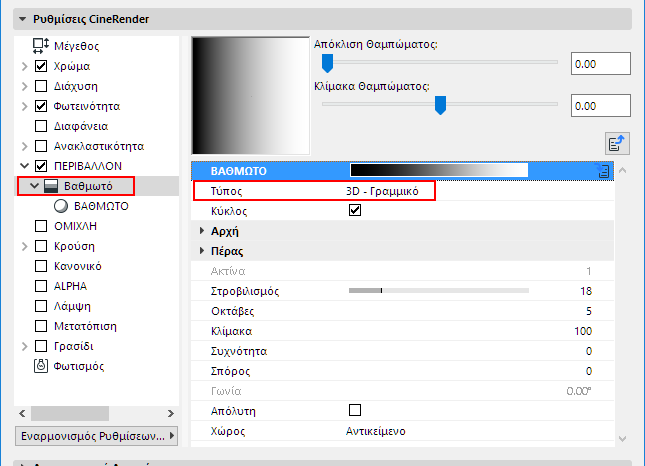The image size is (645, 466).
Task: Enable the Λάμψη checkbox
Action: [x=41, y=306]
